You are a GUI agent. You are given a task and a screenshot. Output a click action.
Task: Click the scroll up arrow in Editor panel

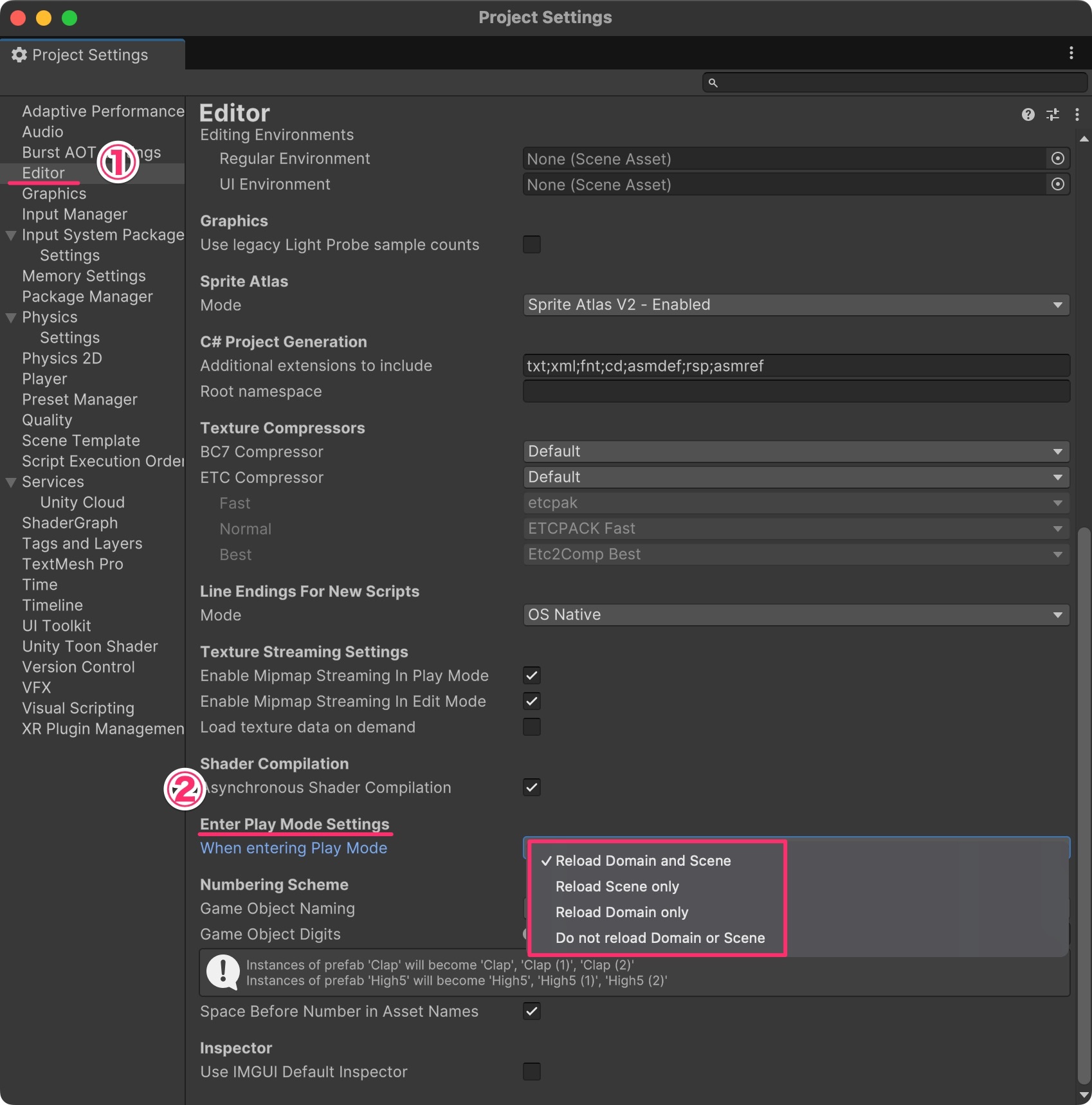(x=1084, y=138)
